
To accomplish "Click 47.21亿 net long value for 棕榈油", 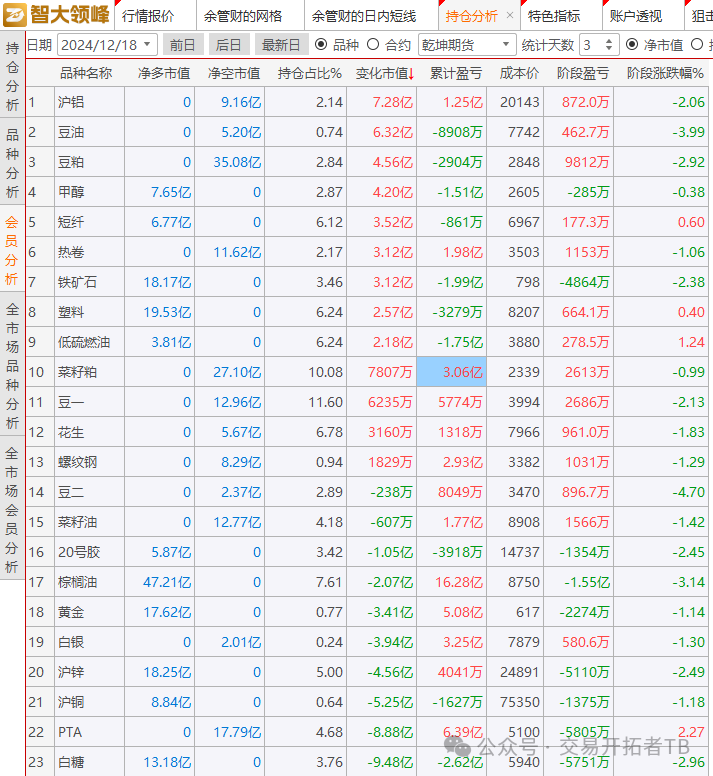I will [167, 582].
